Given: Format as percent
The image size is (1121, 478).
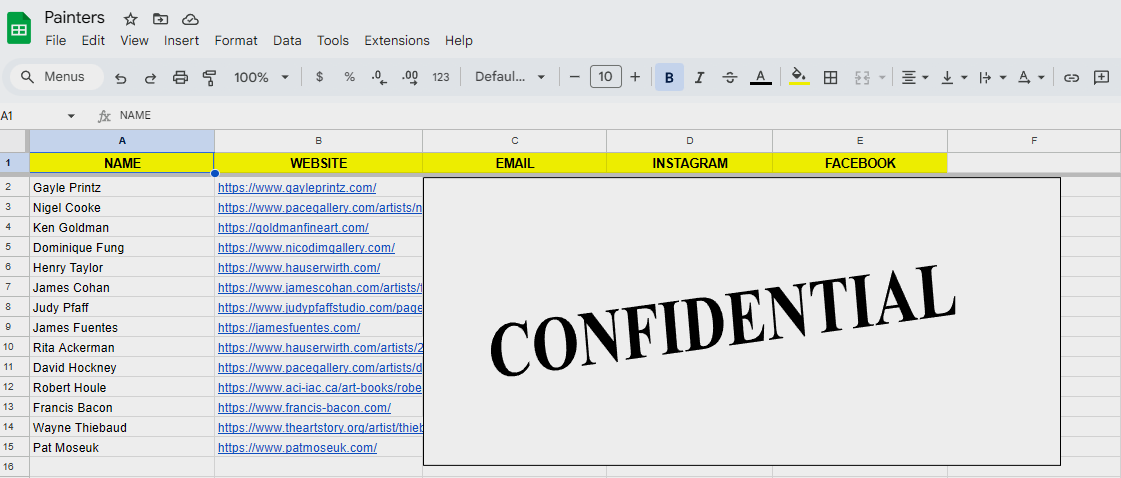Looking at the screenshot, I should [350, 77].
